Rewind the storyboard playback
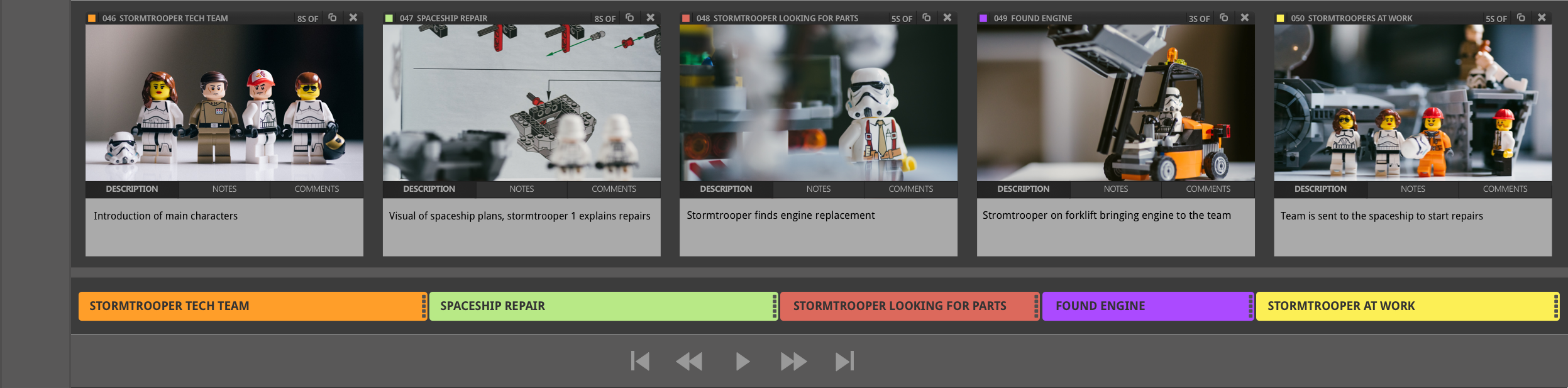Viewport: 1568px width, 388px height. [689, 362]
